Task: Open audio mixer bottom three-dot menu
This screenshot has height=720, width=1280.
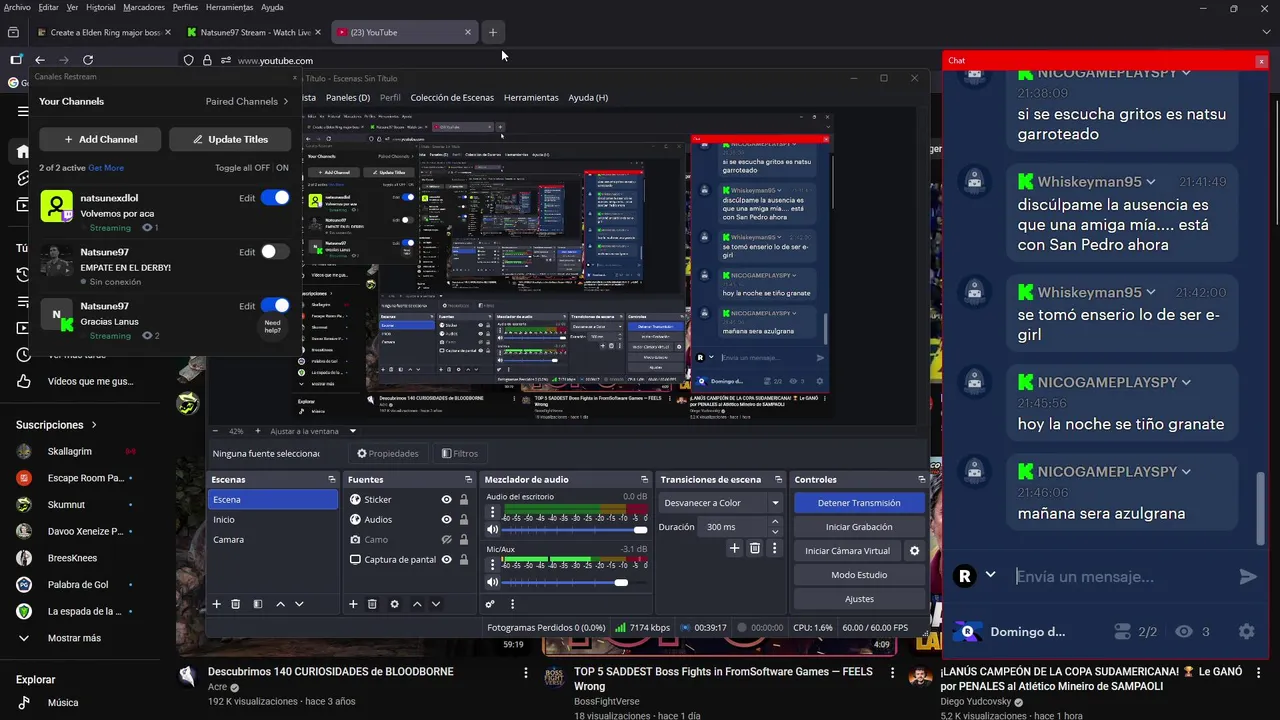Action: coord(512,604)
